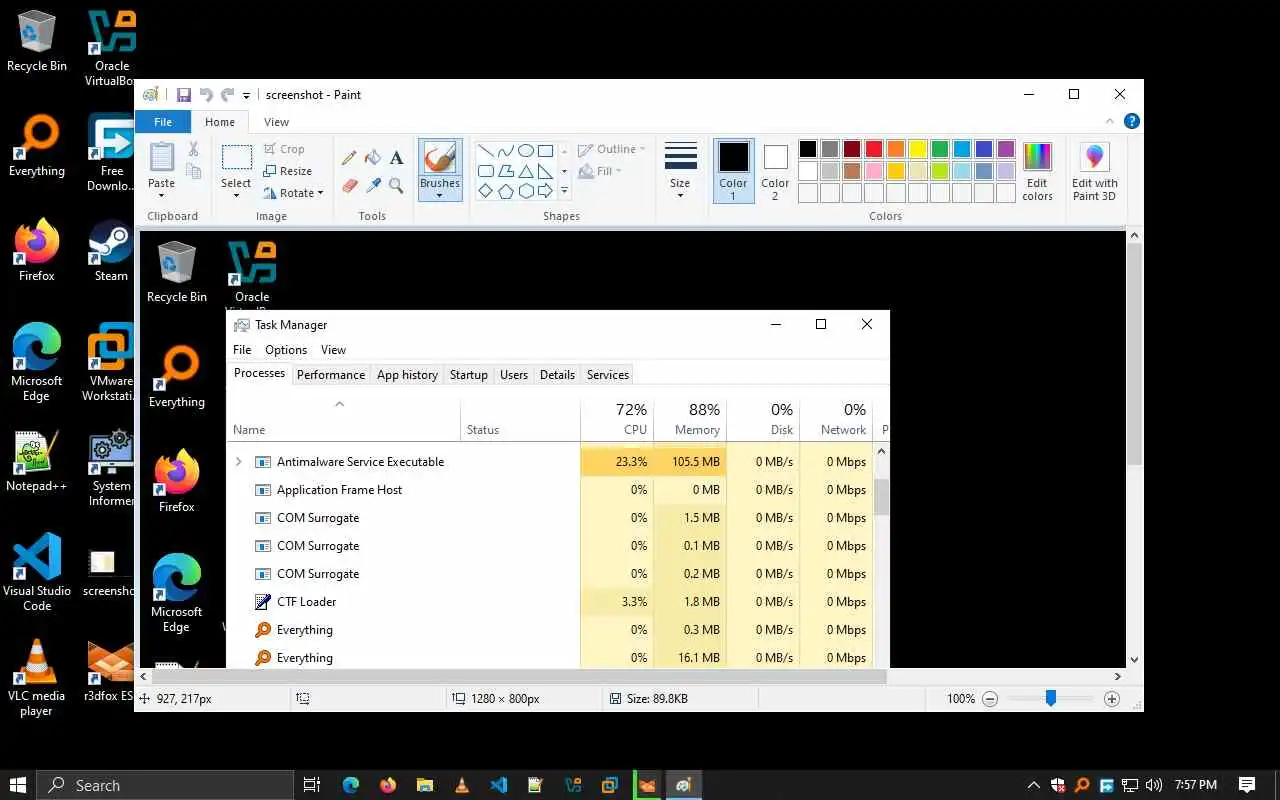Pick the green color swatch

click(940, 149)
